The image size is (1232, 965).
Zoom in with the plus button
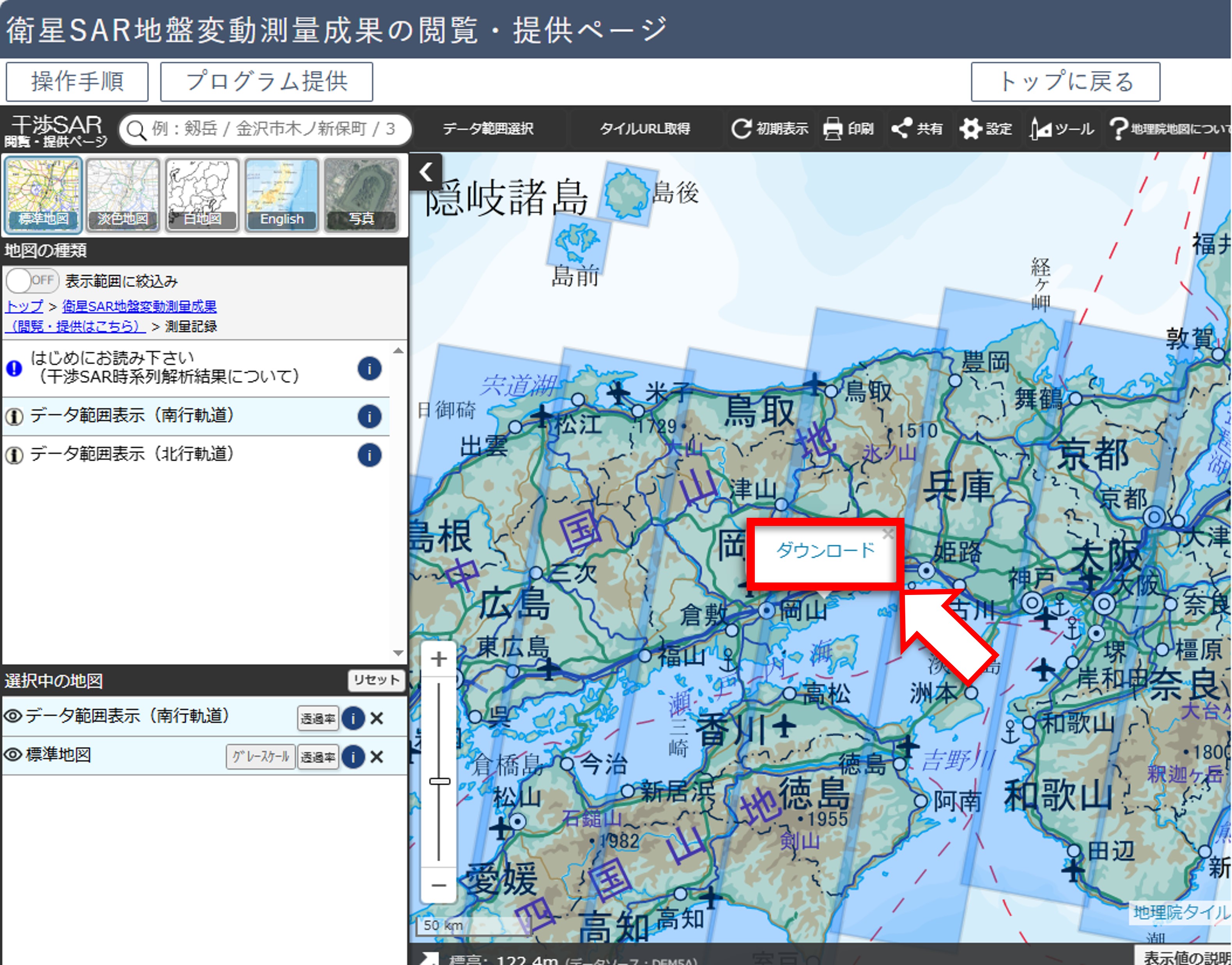point(439,659)
